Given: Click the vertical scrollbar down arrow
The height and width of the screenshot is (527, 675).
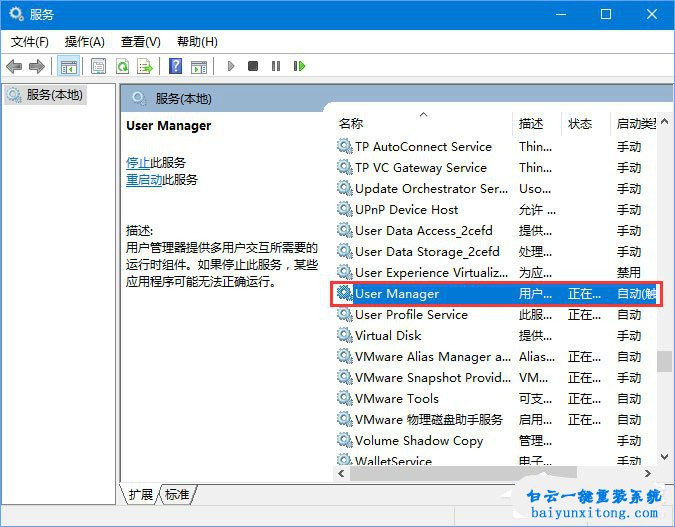Looking at the screenshot, I should click(x=664, y=457).
